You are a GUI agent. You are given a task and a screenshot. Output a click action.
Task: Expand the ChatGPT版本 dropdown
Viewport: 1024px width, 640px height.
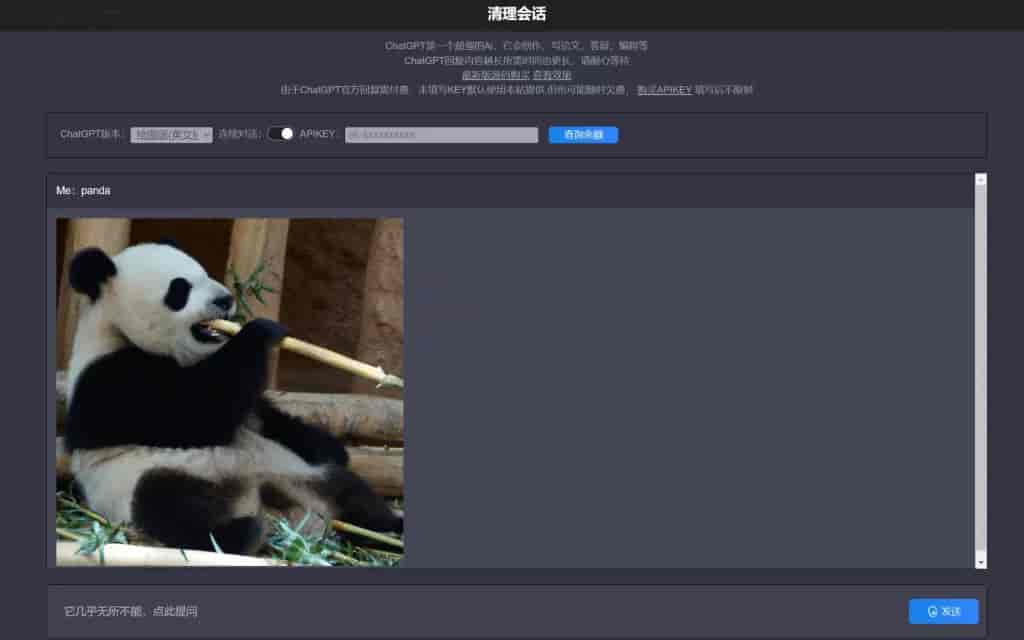[171, 134]
